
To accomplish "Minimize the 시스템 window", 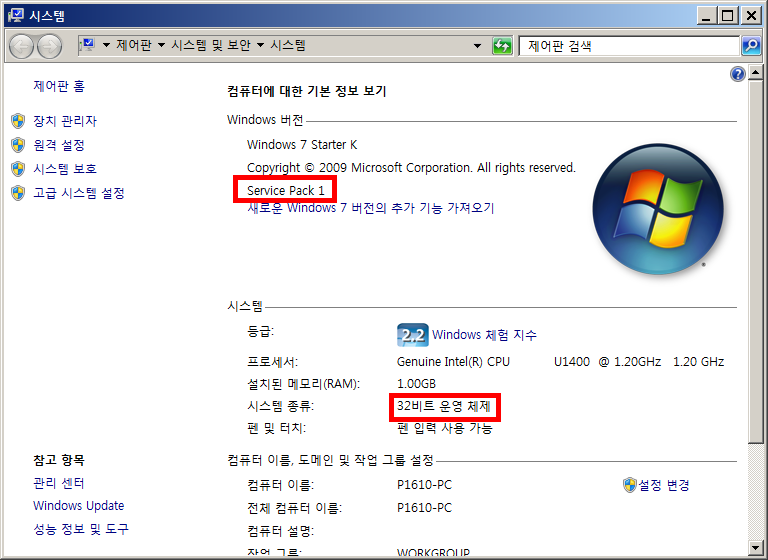I will pos(706,16).
